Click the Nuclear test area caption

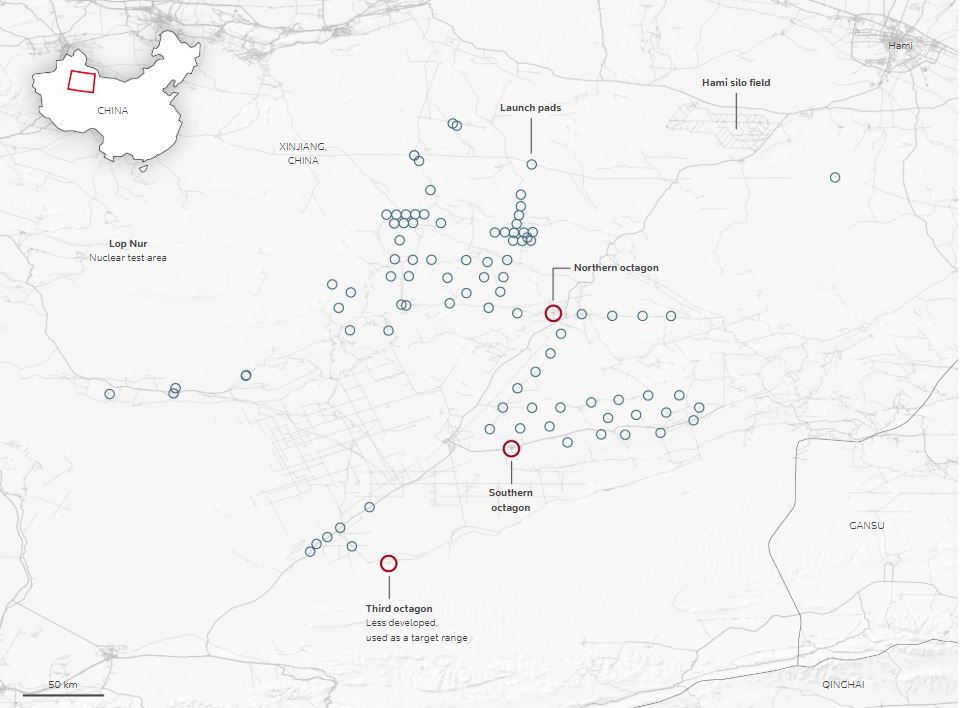click(128, 258)
